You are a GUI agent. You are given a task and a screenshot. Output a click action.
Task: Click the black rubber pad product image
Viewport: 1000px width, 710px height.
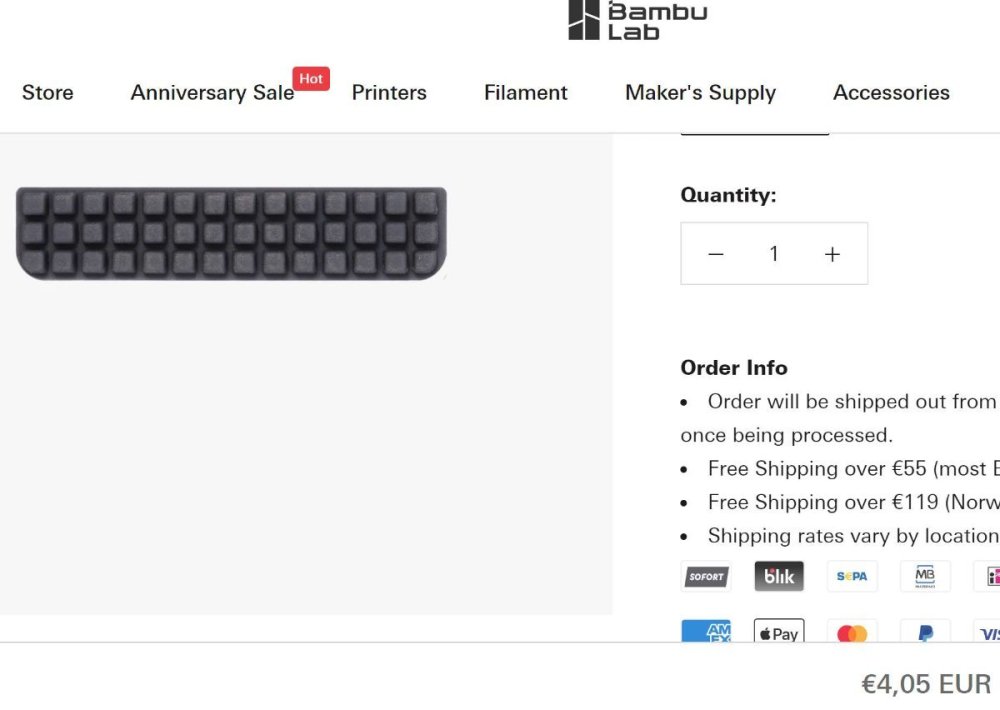tap(231, 233)
